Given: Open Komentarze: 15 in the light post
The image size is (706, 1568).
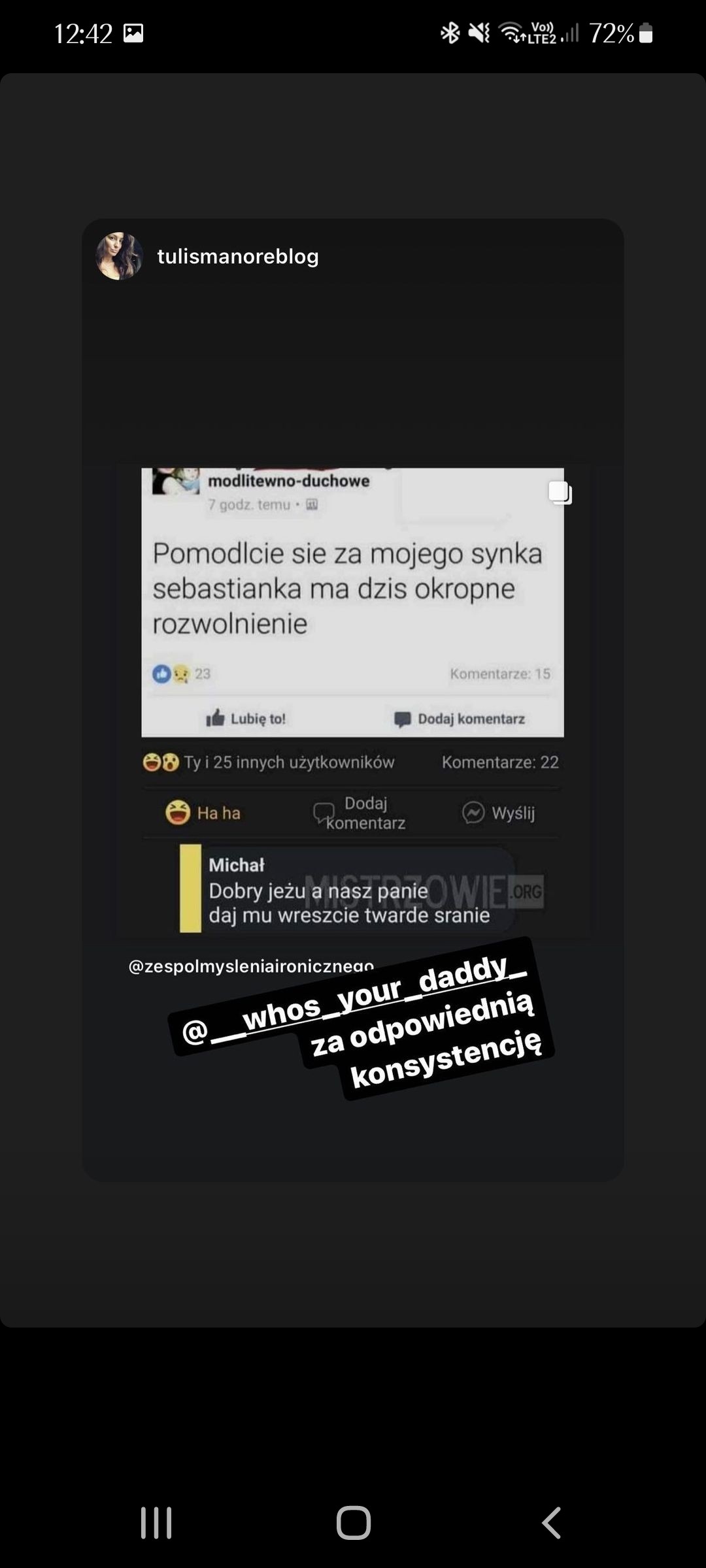Looking at the screenshot, I should coord(500,674).
